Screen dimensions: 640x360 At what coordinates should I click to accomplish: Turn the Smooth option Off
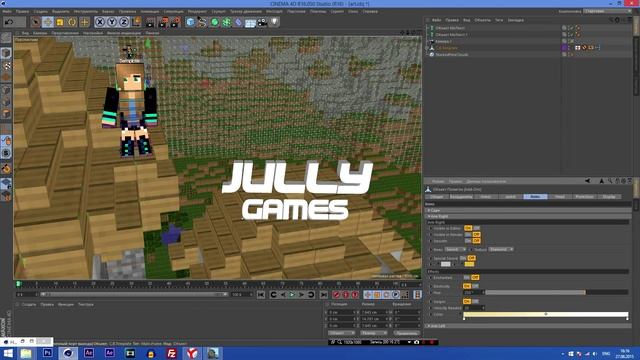pyautogui.click(x=476, y=241)
